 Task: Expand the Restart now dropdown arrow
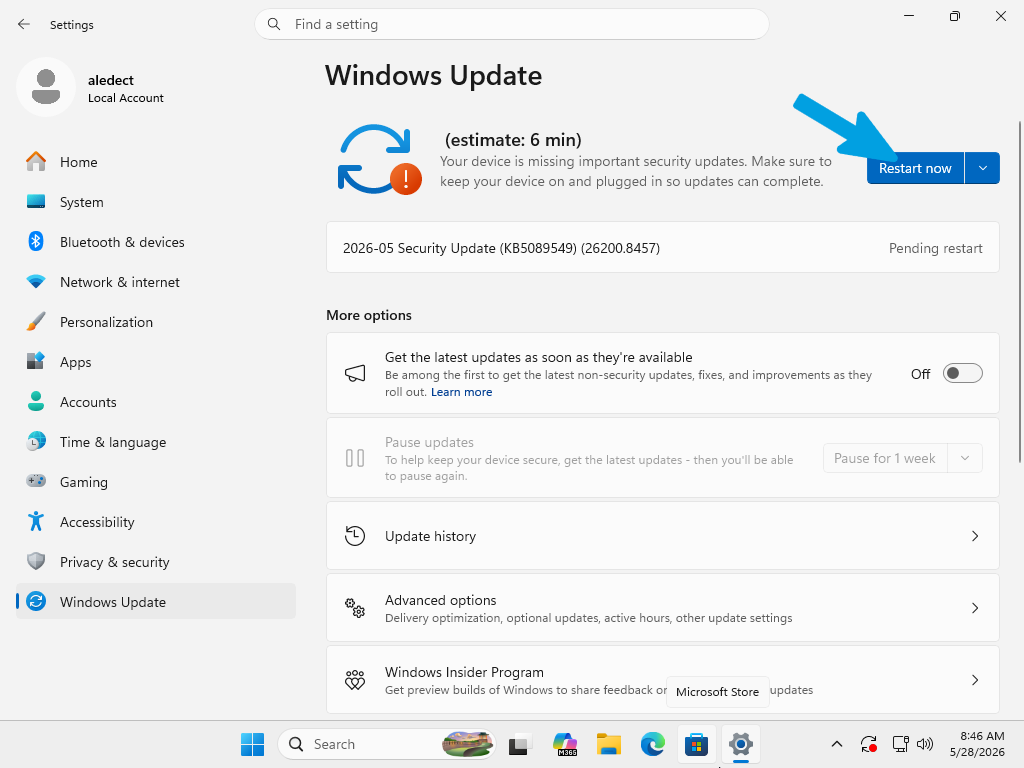click(982, 168)
